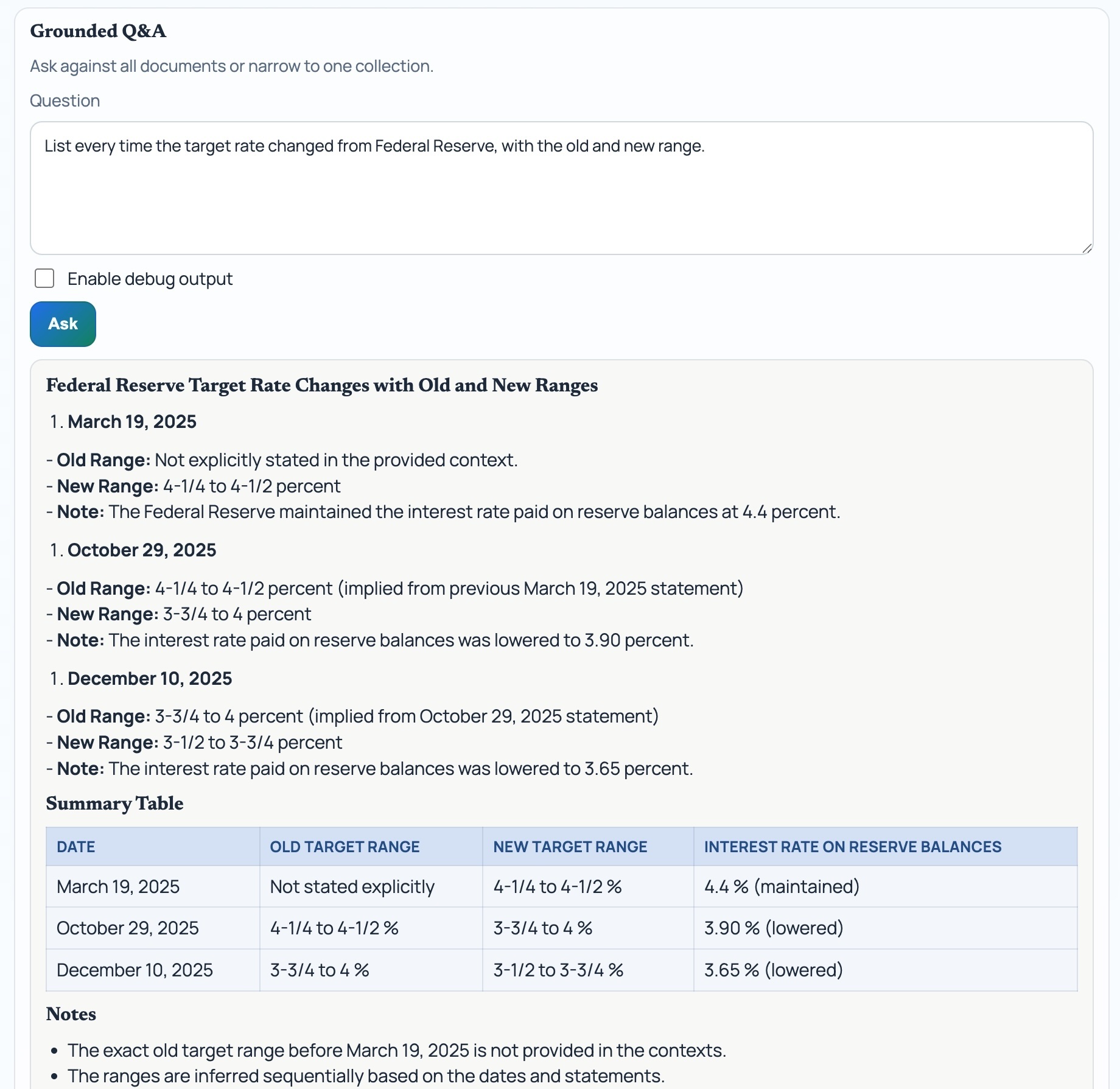Image resolution: width=1120 pixels, height=1089 pixels.
Task: Click the "Not stated explicitly" table cell
Action: (352, 887)
